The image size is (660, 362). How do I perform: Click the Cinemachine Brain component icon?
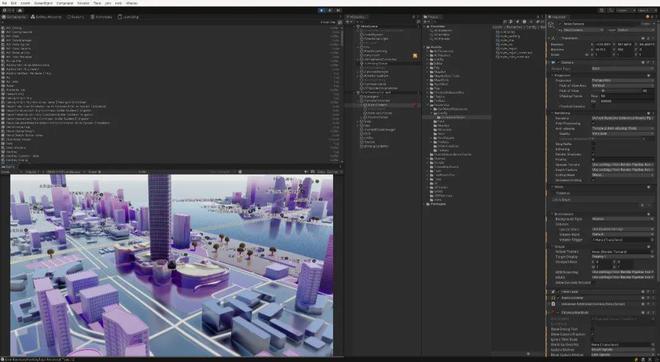point(554,312)
